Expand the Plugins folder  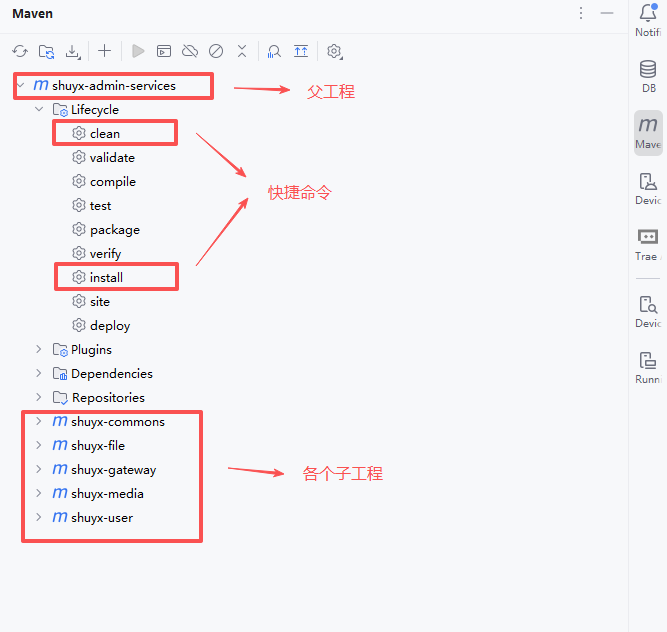39,349
